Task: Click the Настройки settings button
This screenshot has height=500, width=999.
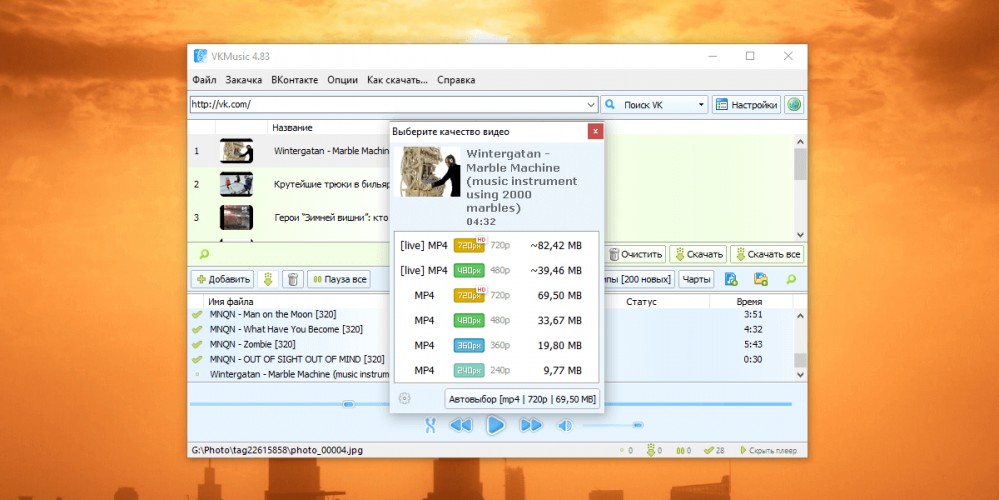Action: point(747,105)
